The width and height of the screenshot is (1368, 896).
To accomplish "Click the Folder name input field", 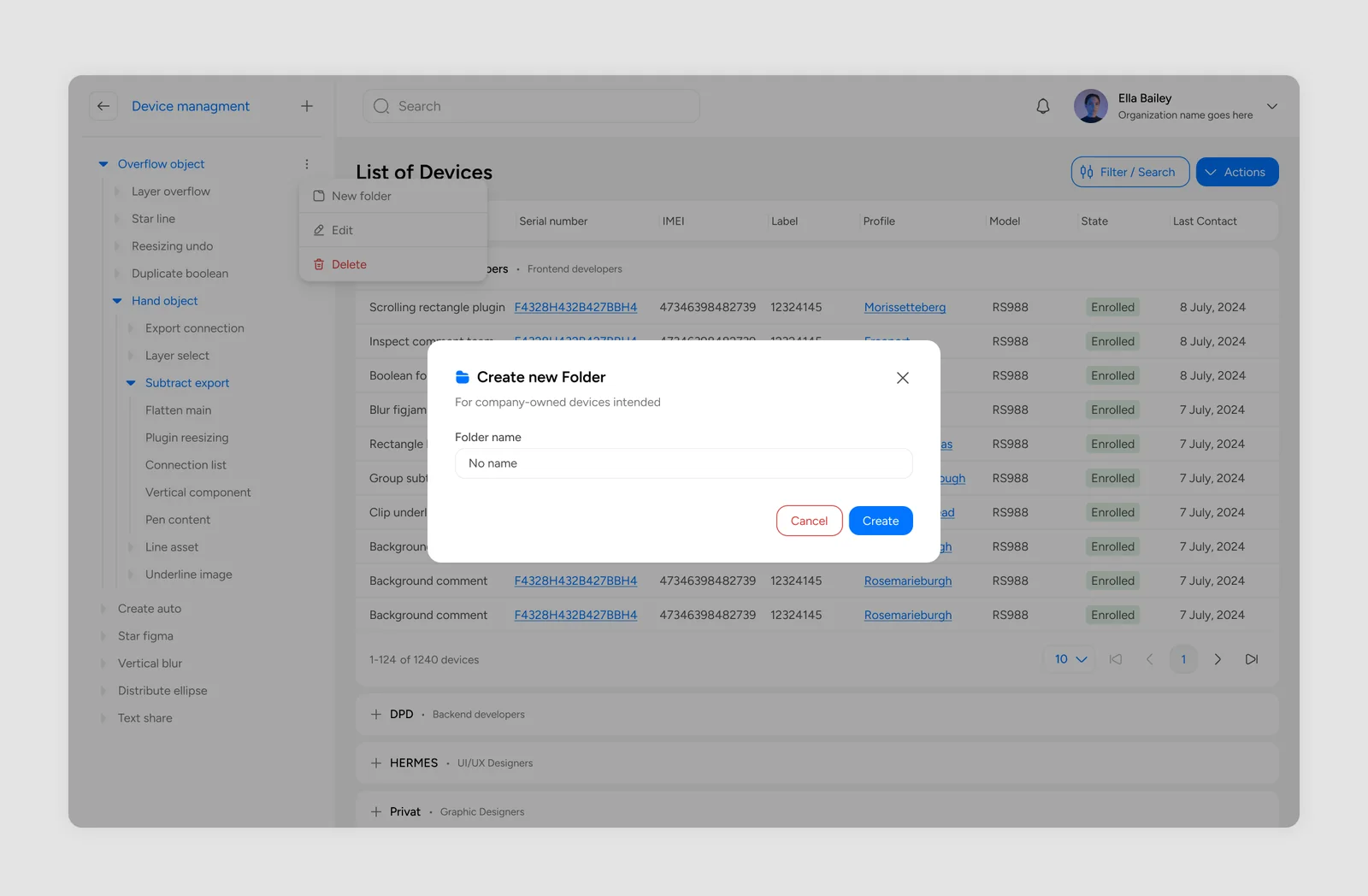I will pos(684,463).
